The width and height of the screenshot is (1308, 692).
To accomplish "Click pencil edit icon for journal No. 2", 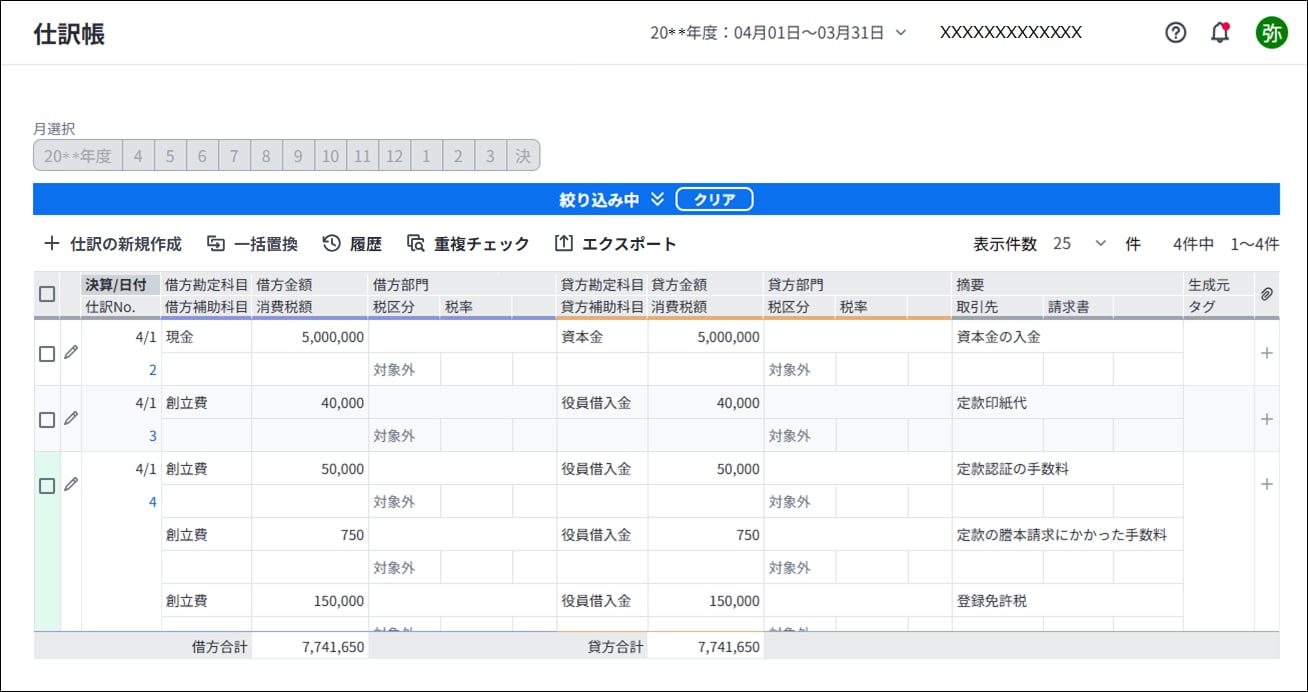I will coord(71,352).
